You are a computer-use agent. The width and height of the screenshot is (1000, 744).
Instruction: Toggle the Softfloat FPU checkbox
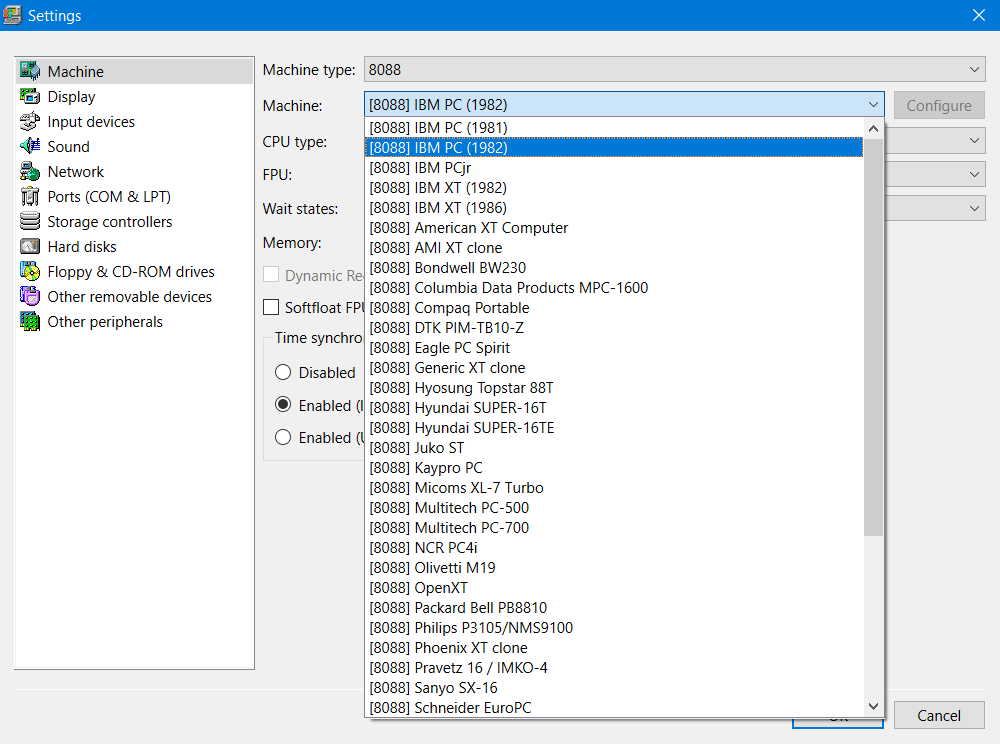271,307
